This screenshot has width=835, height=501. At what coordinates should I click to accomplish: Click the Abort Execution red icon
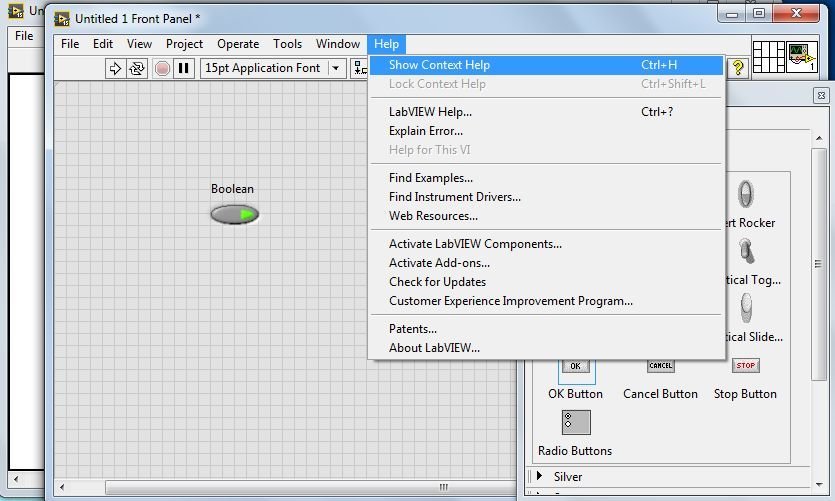[x=162, y=69]
